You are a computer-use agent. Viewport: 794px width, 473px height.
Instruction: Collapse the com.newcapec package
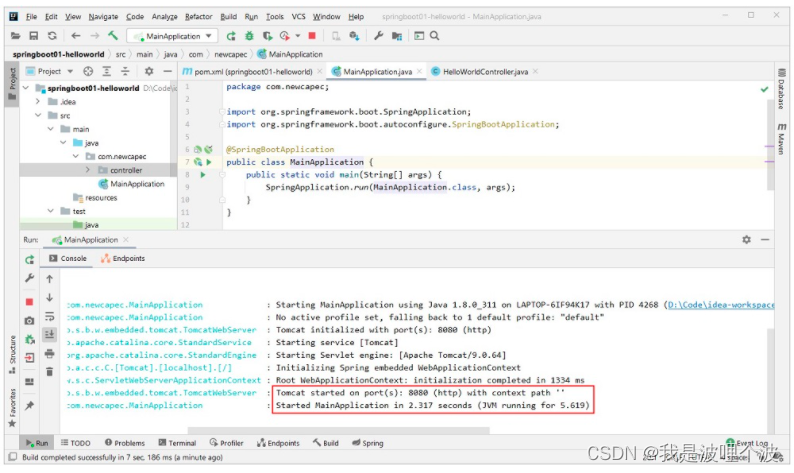point(75,156)
